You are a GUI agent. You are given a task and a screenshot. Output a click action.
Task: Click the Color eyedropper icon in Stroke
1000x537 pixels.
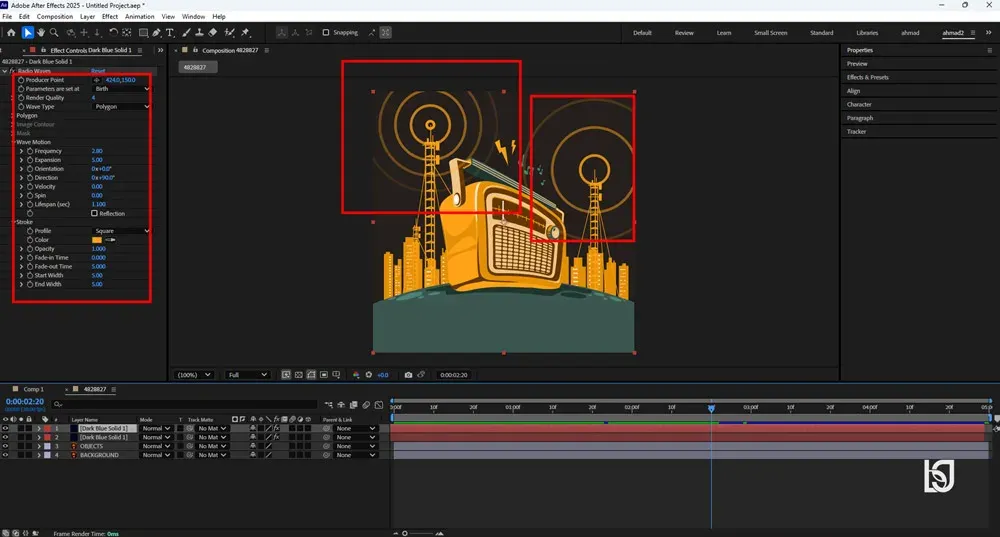[110, 240]
